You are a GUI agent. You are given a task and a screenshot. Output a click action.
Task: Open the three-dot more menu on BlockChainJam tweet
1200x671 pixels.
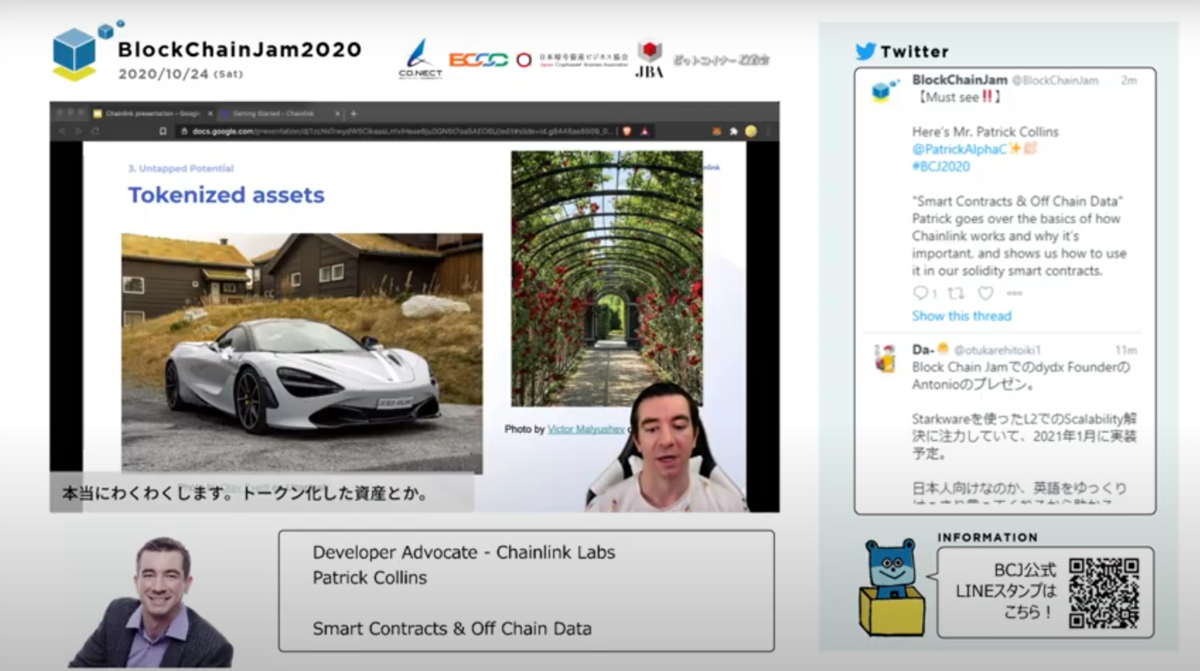coord(1014,293)
